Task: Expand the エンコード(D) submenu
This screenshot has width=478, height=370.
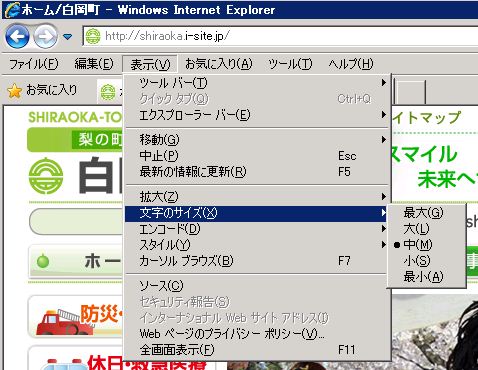Action: pos(257,229)
